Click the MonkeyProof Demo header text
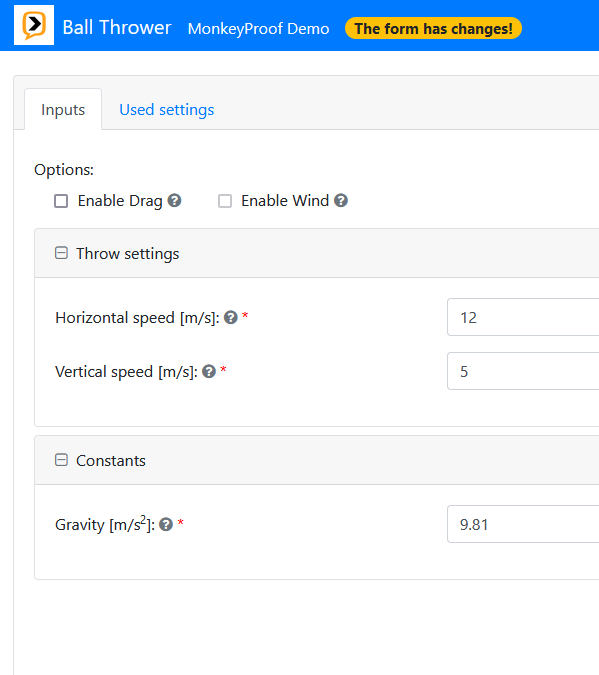Viewport: 599px width, 675px height. tap(258, 29)
